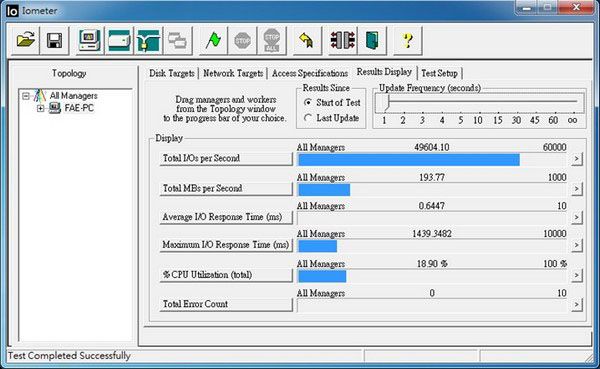This screenshot has width=600, height=369.
Task: Select Last Update radio button
Action: click(308, 118)
